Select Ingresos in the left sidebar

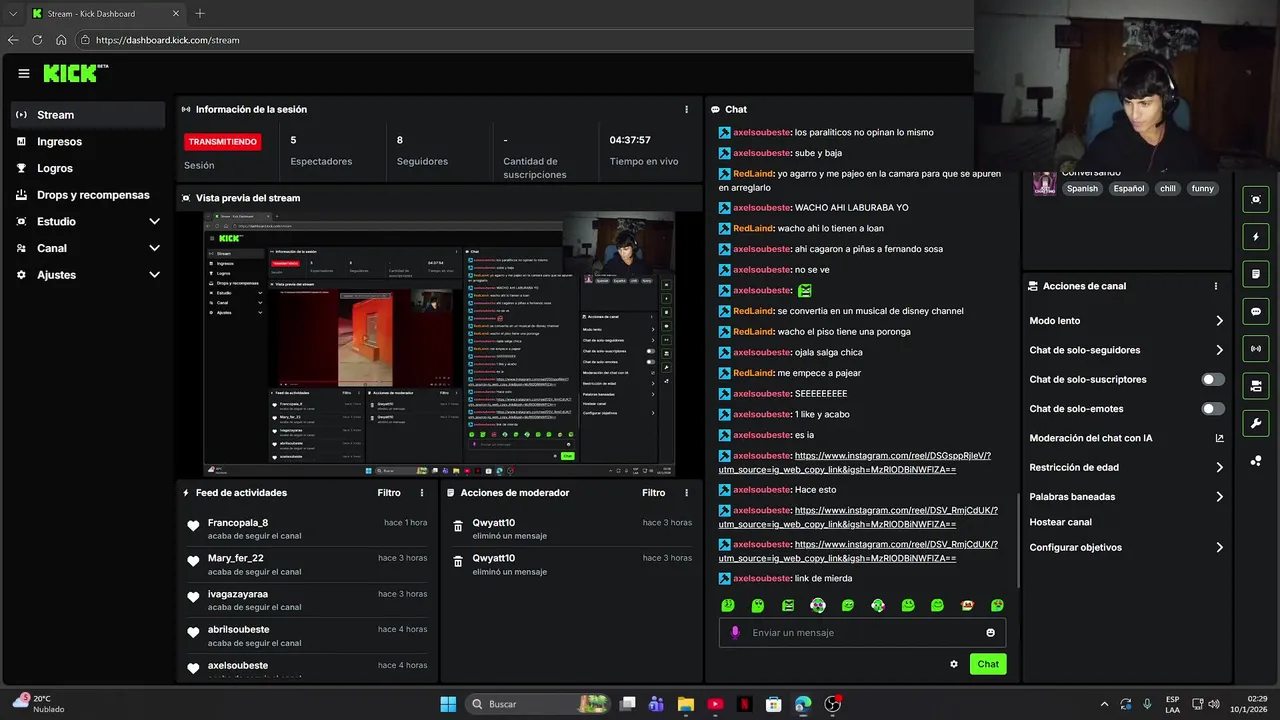point(88,142)
